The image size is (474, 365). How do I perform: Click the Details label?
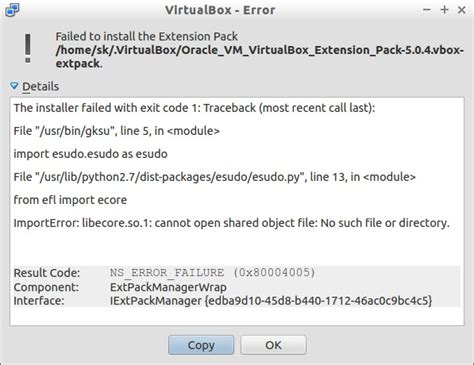41,87
